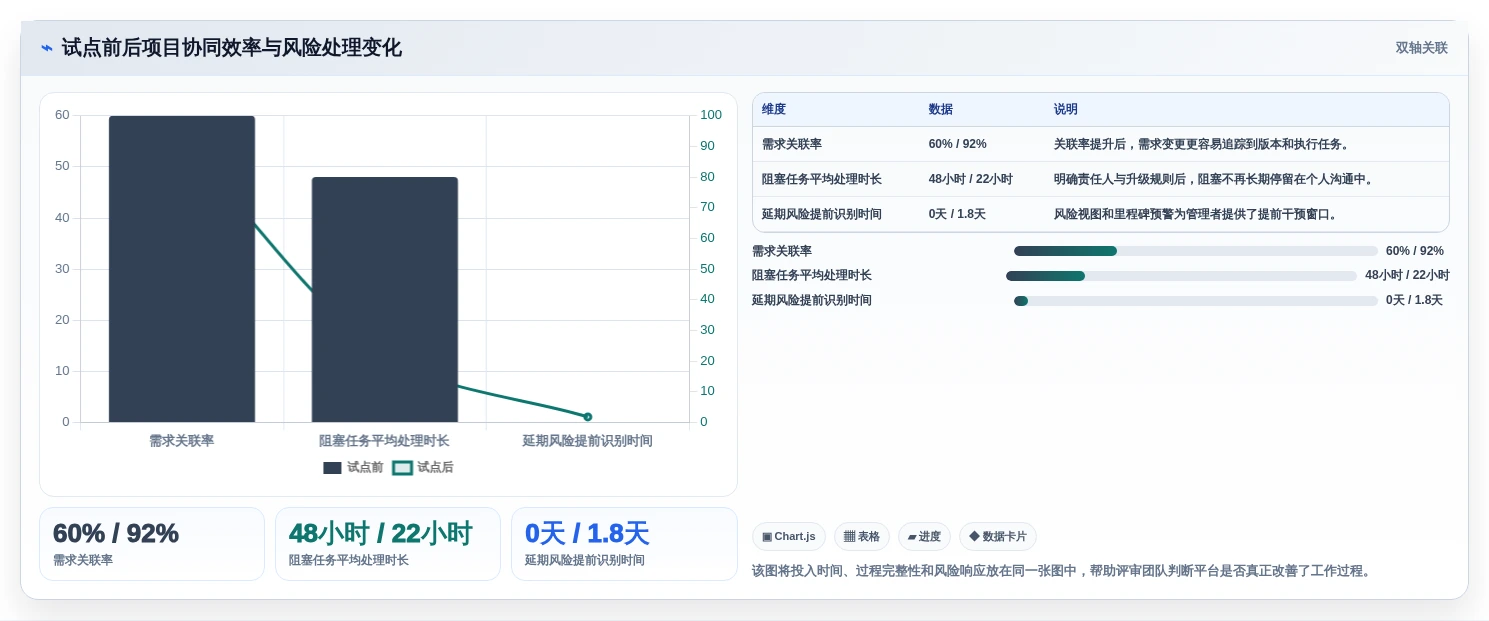Click the 需求关联率 row label in the table
Screen dimensions: 1489x621
click(x=792, y=144)
